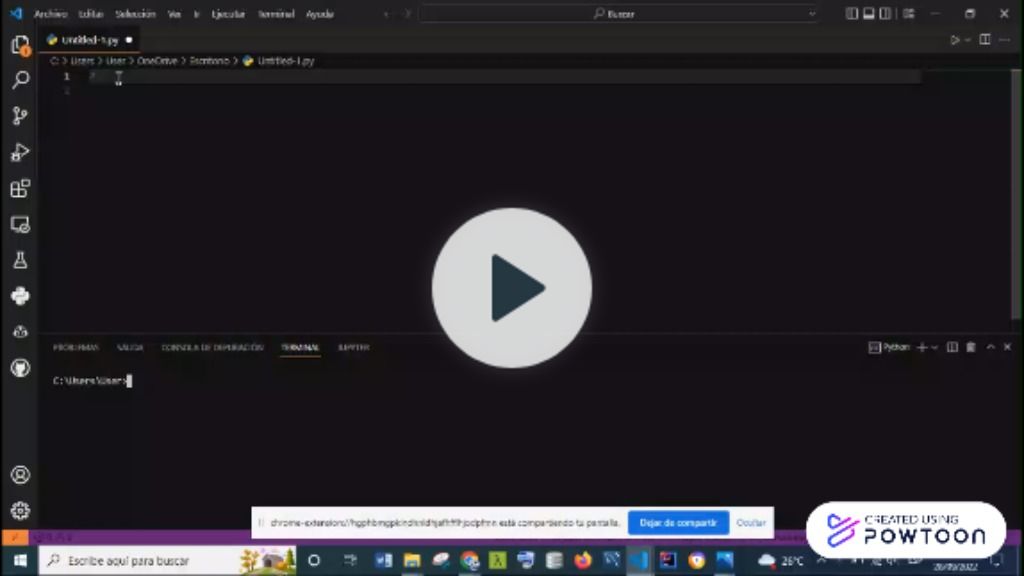
Task: Split the terminal panel
Action: click(952, 347)
